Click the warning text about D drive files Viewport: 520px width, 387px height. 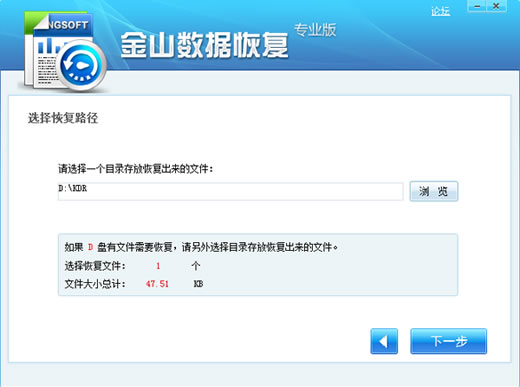pos(201,247)
